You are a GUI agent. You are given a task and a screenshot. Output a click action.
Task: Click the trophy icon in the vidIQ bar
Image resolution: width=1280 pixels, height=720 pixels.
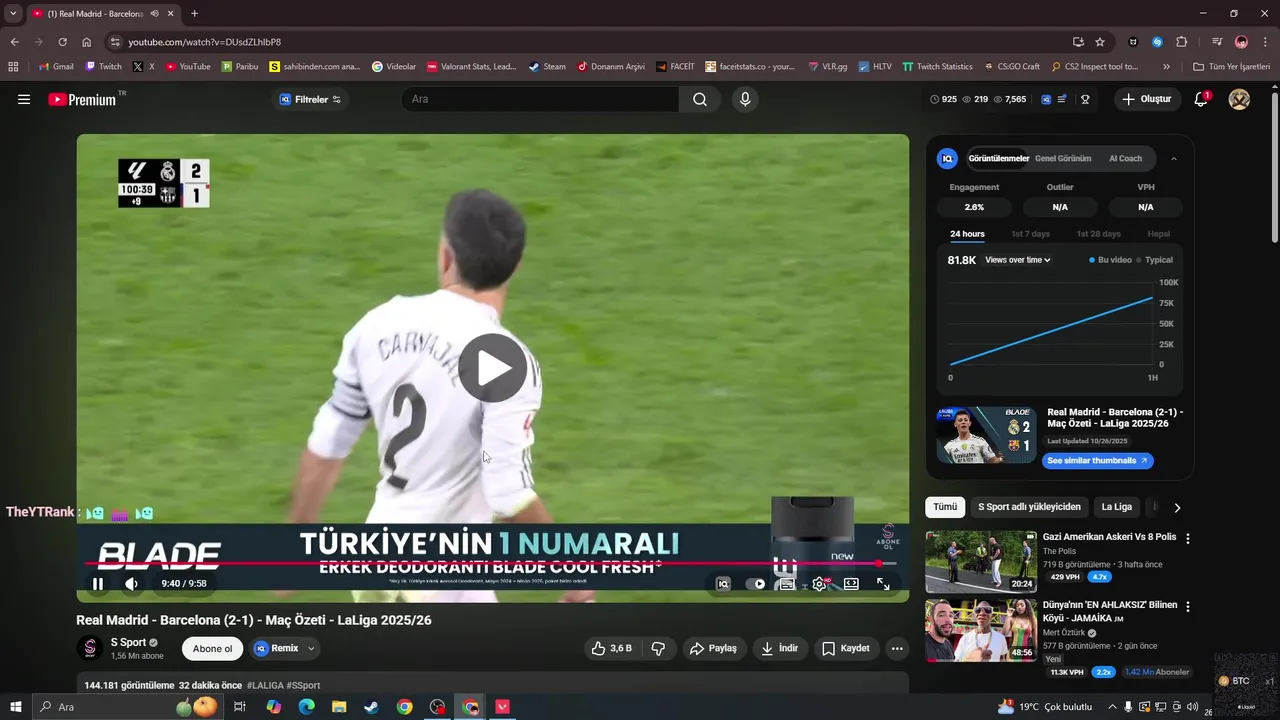click(1085, 99)
